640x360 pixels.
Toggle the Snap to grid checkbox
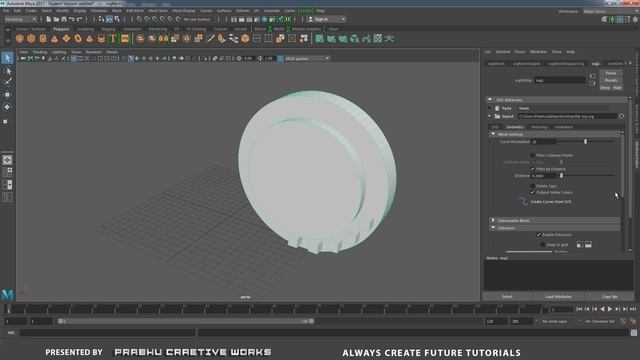(x=542, y=244)
